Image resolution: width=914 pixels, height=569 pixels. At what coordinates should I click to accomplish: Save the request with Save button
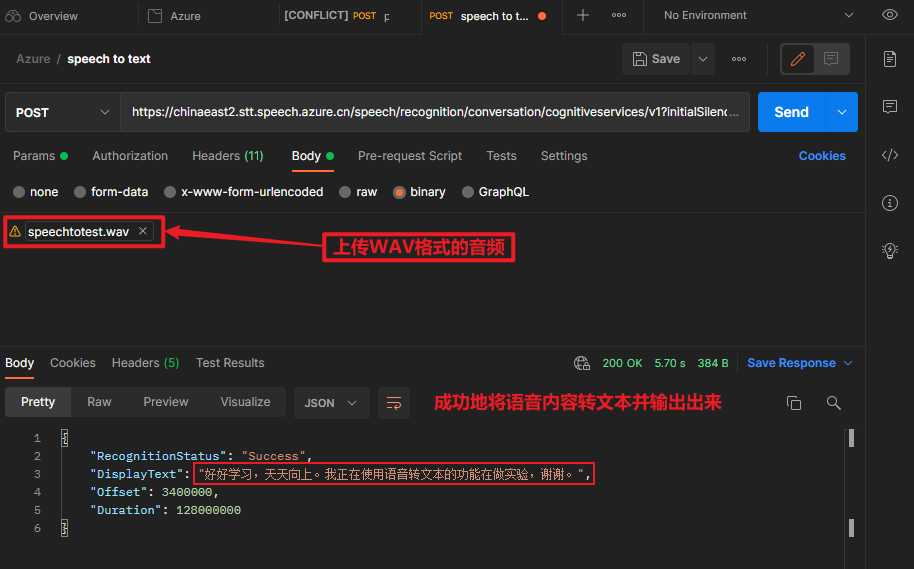[656, 59]
